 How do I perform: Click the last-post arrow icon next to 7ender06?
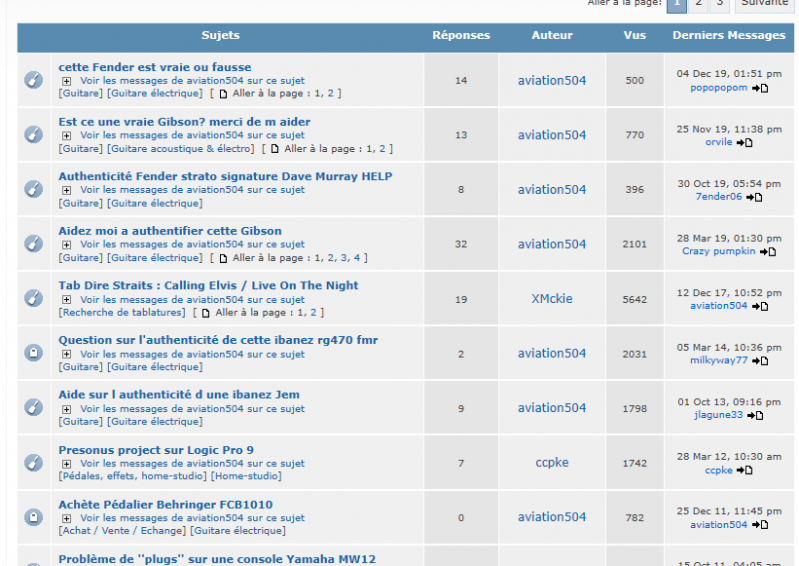[755, 197]
